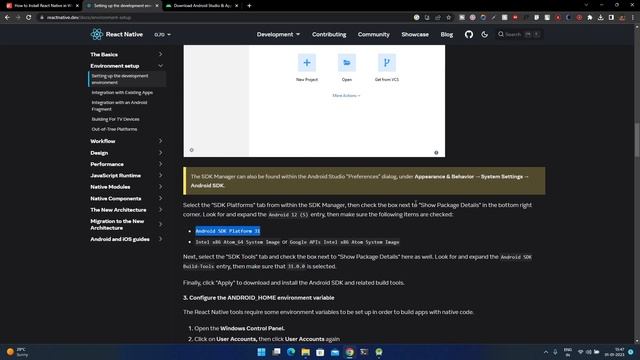Open the browser Extensions puzzle icon
The width and height of the screenshot is (640, 360).
[x=590, y=18]
